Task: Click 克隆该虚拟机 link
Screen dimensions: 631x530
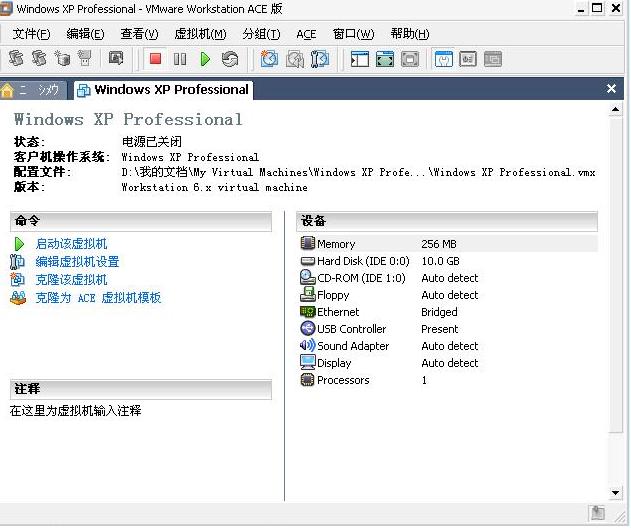Action: [x=71, y=280]
